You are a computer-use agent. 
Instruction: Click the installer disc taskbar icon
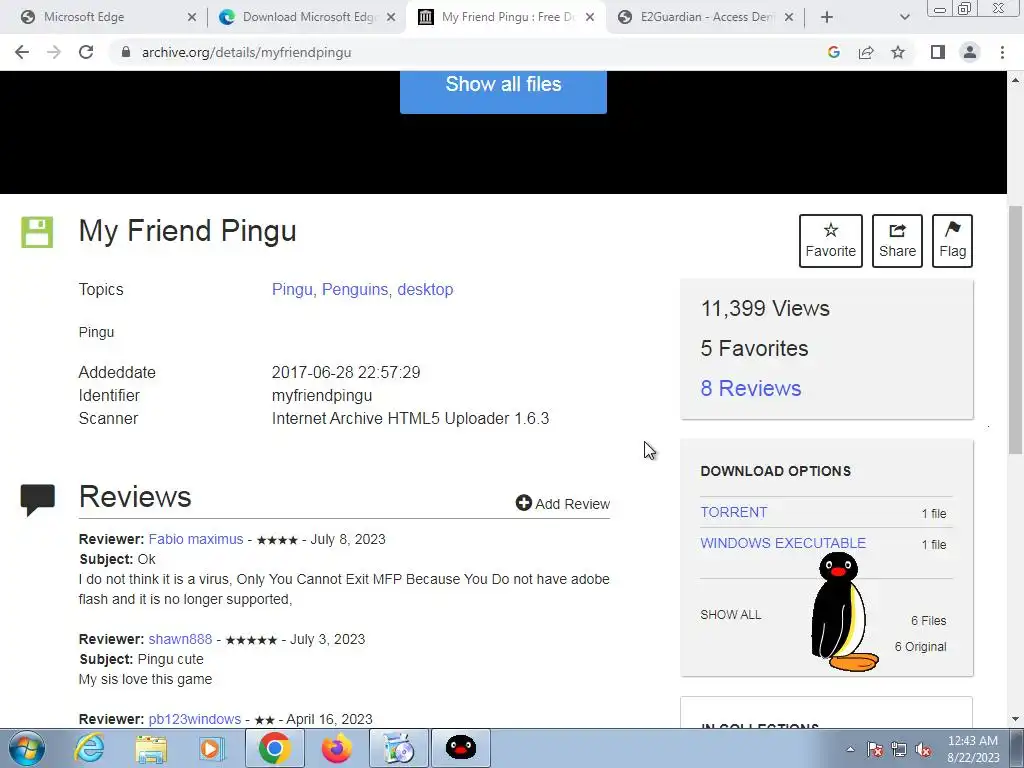[x=399, y=748]
